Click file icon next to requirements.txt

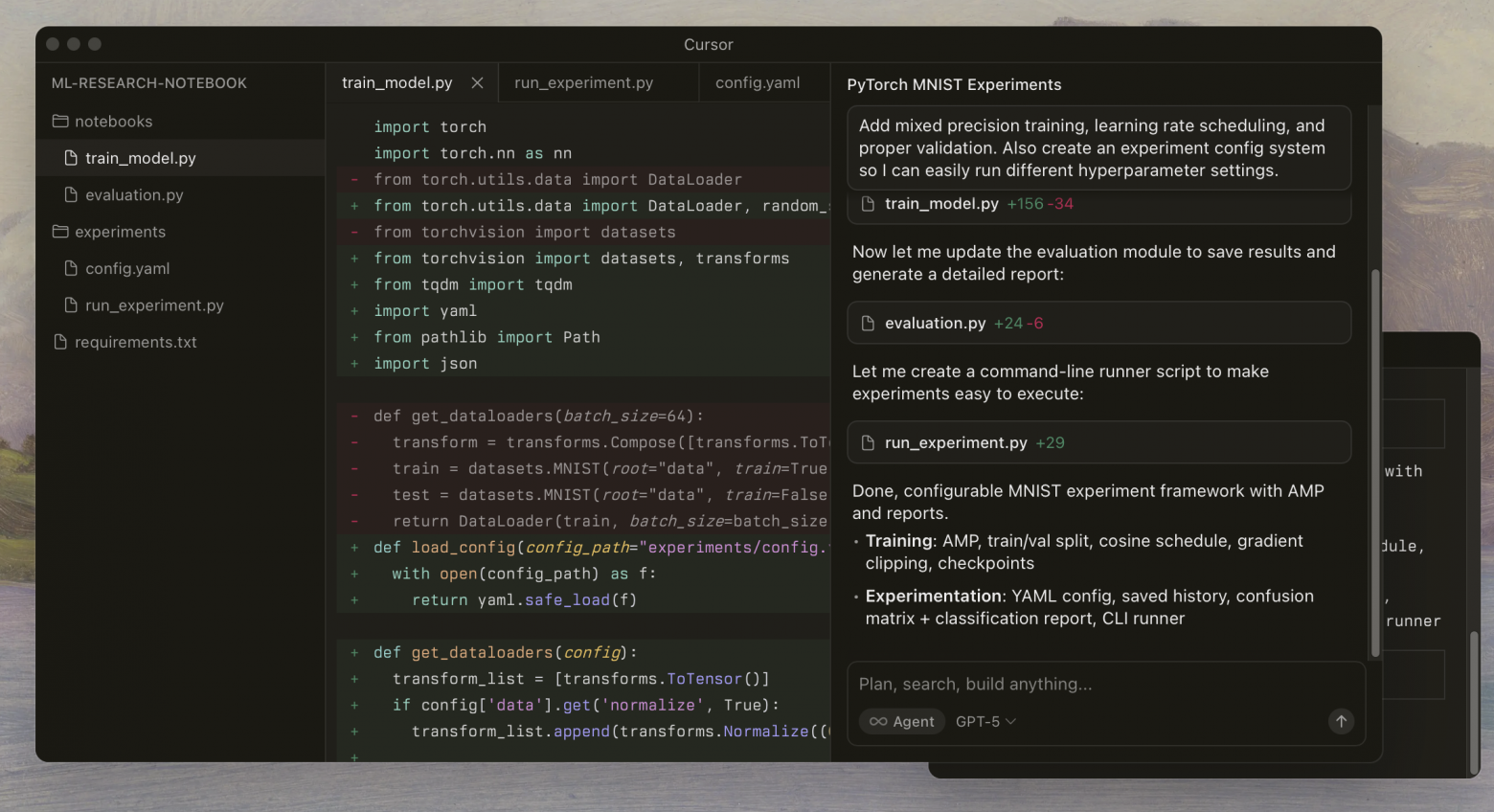(60, 342)
